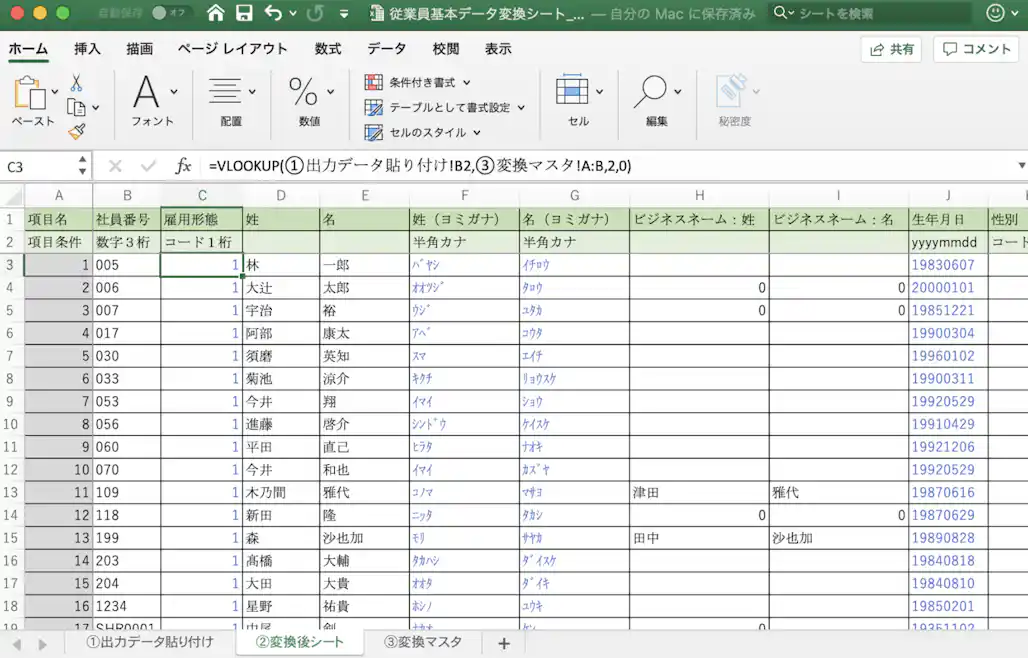This screenshot has width=1028, height=658.
Task: Click the scissors Cut icon
Action: coord(76,83)
